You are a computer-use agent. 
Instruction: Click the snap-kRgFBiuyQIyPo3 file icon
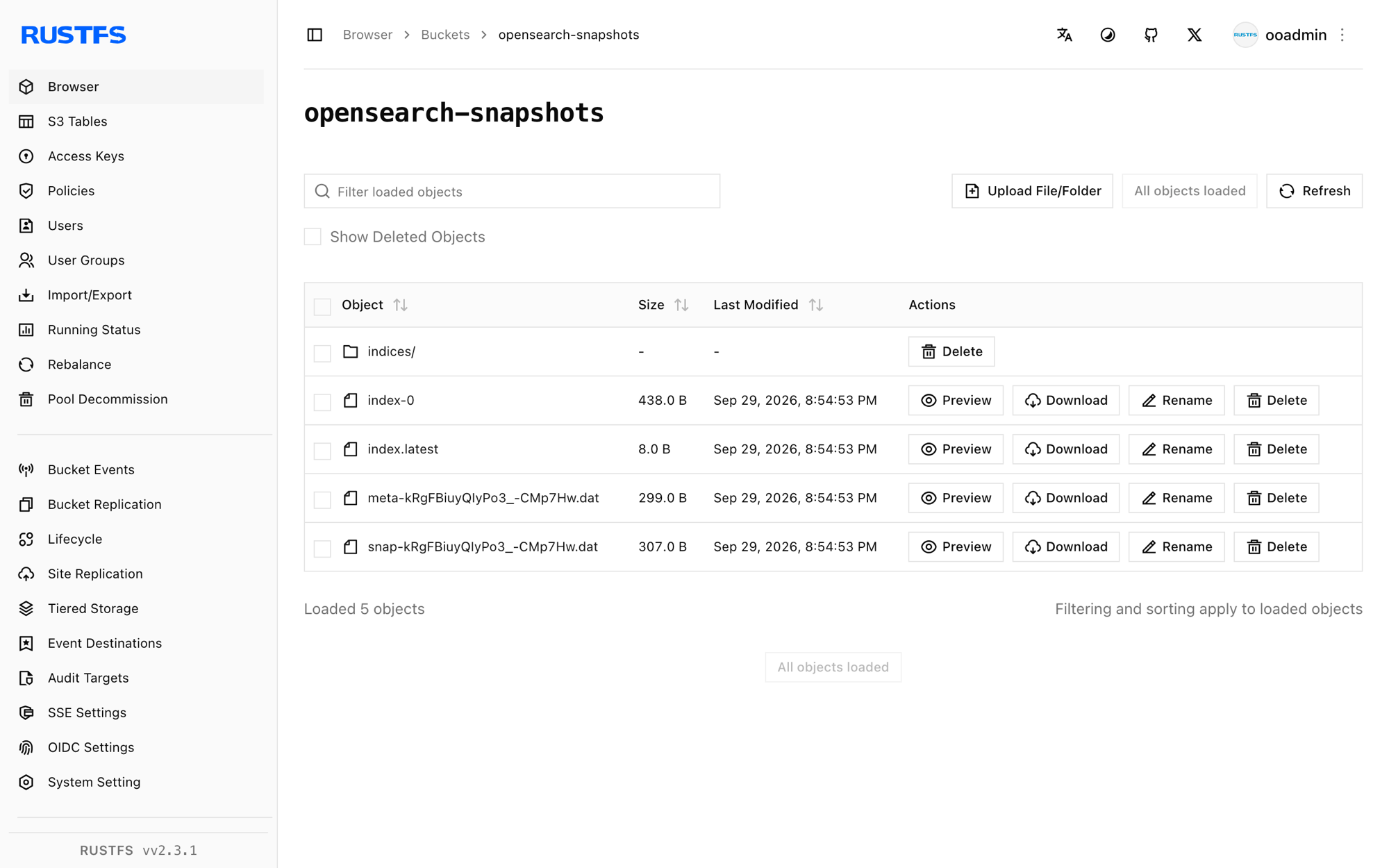coord(351,546)
